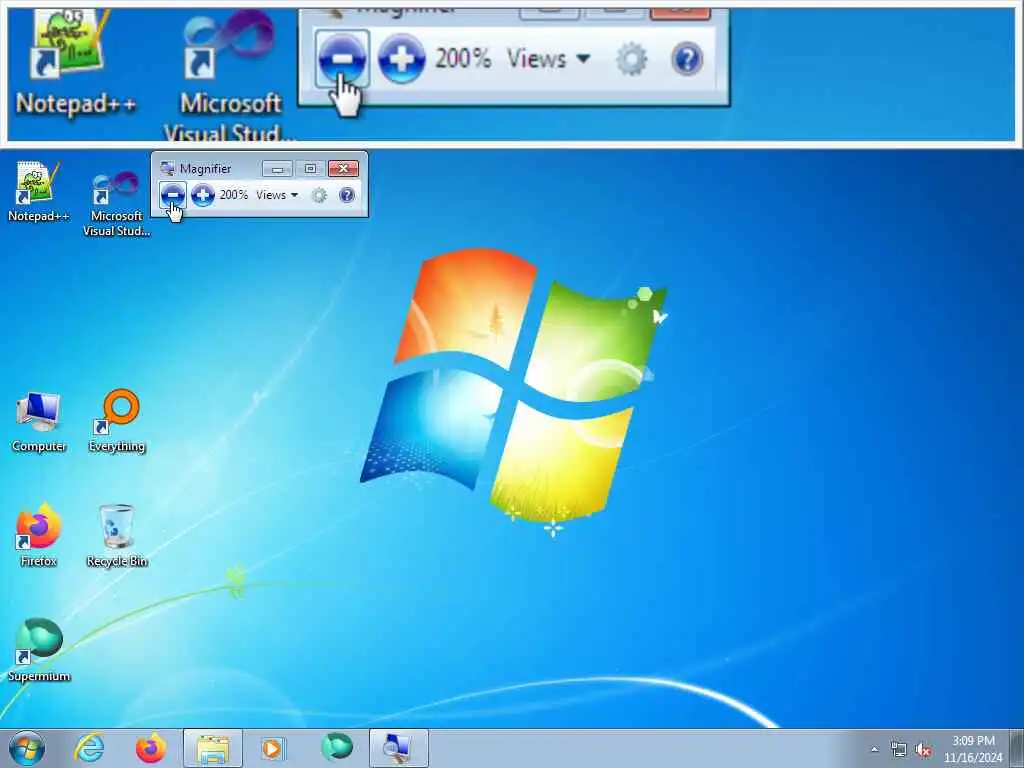Click zoom in plus button in small Magnifier window
The height and width of the screenshot is (768, 1024).
tap(203, 195)
